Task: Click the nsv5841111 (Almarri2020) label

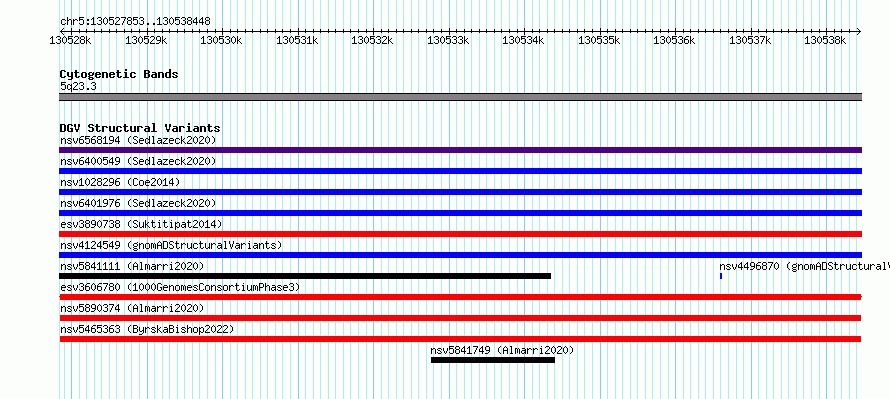Action: [132, 266]
